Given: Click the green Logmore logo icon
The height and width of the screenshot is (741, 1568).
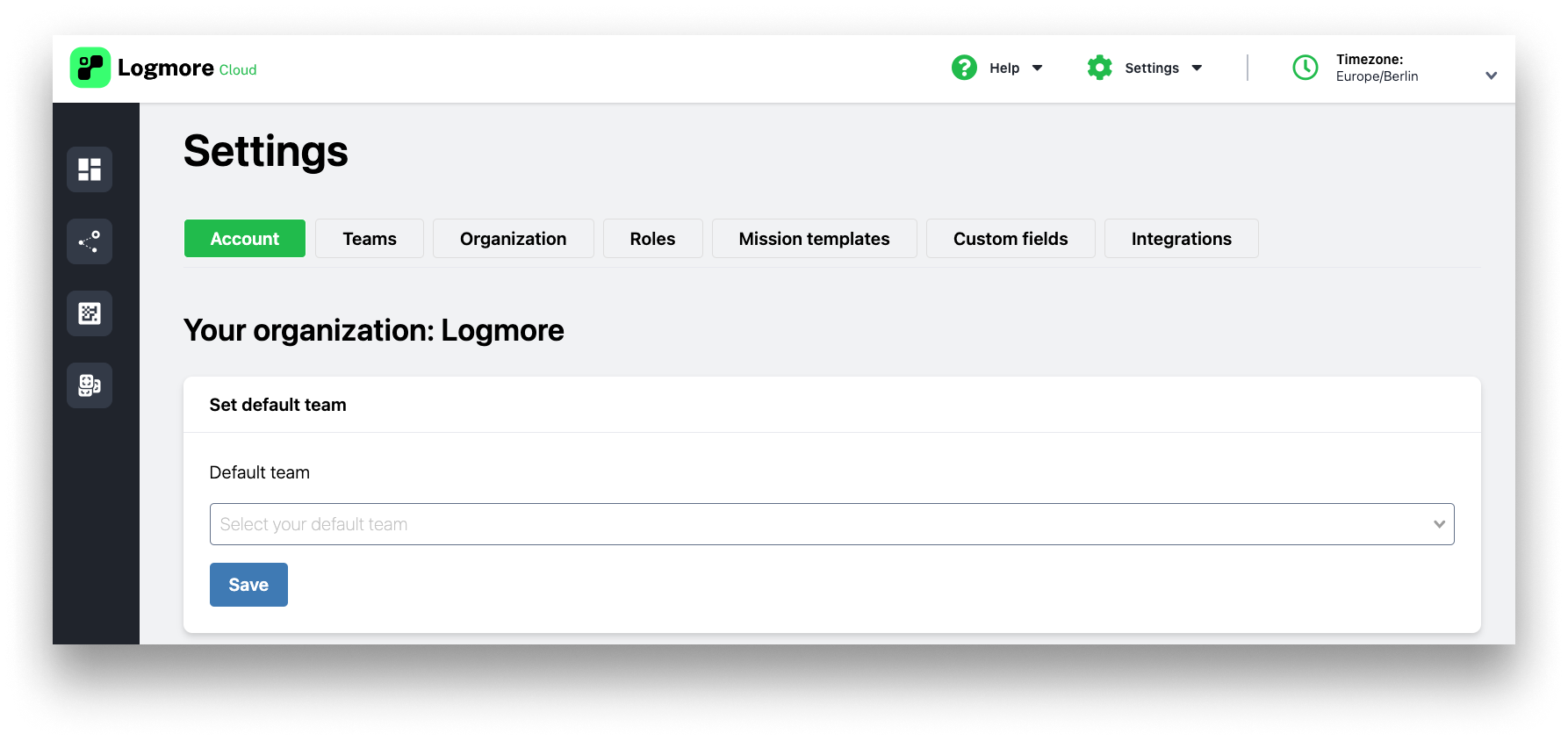Looking at the screenshot, I should [90, 68].
